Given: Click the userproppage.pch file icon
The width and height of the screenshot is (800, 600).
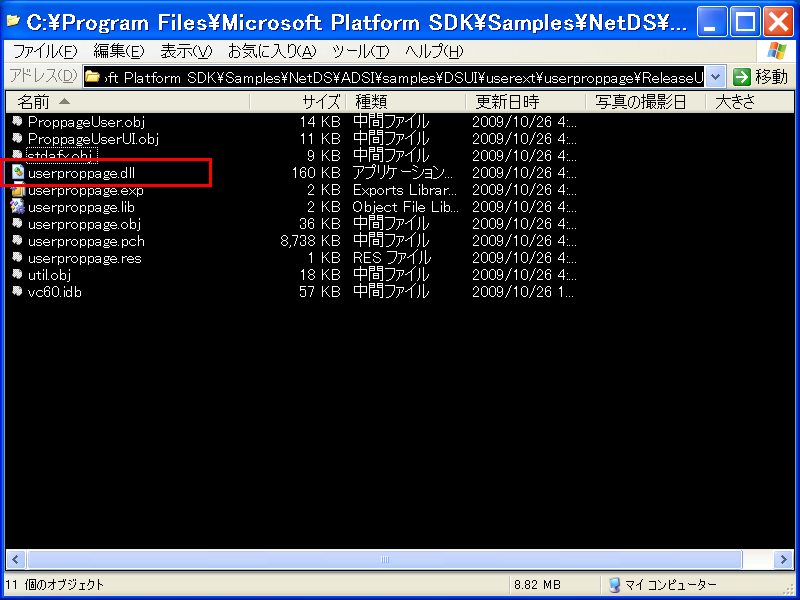Looking at the screenshot, I should [17, 241].
